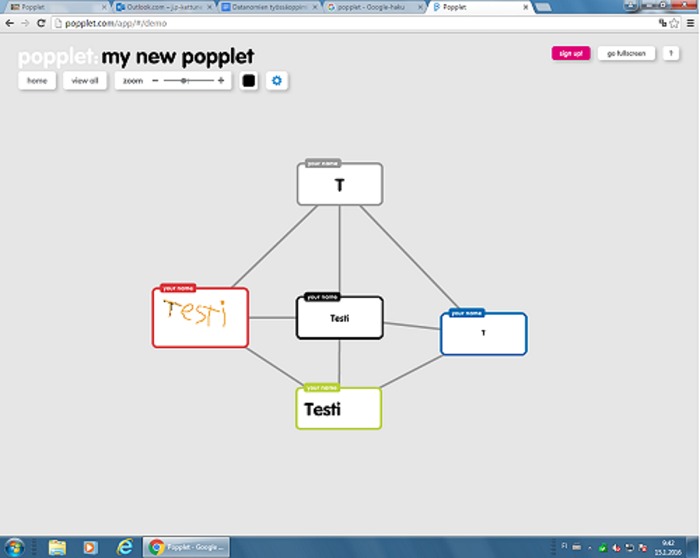The image size is (700, 558).
Task: Open the settings gear in Popplet toolbar
Action: click(x=277, y=80)
